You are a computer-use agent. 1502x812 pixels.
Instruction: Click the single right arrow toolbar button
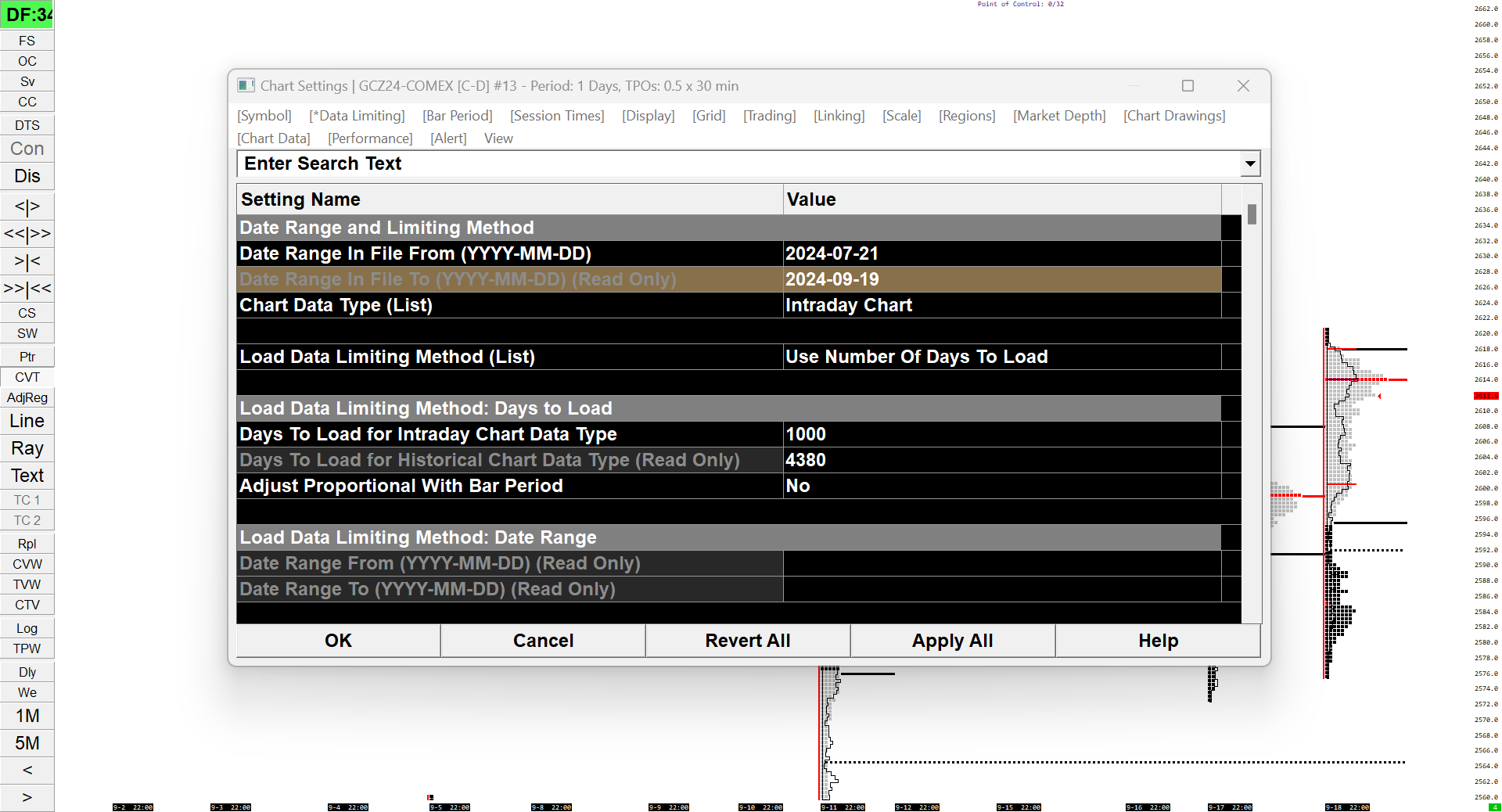pos(27,798)
